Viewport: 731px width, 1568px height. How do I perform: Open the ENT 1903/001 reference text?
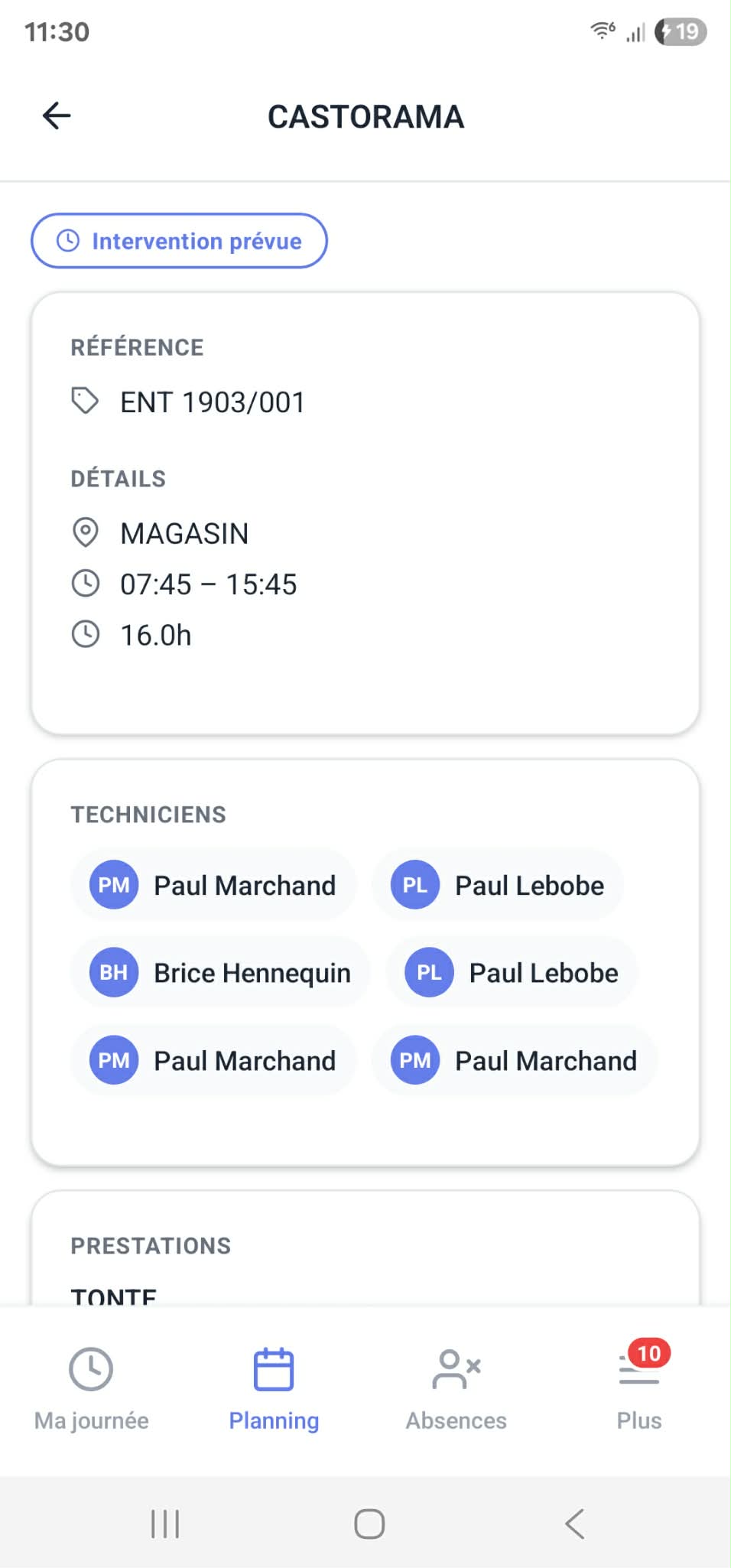point(213,402)
